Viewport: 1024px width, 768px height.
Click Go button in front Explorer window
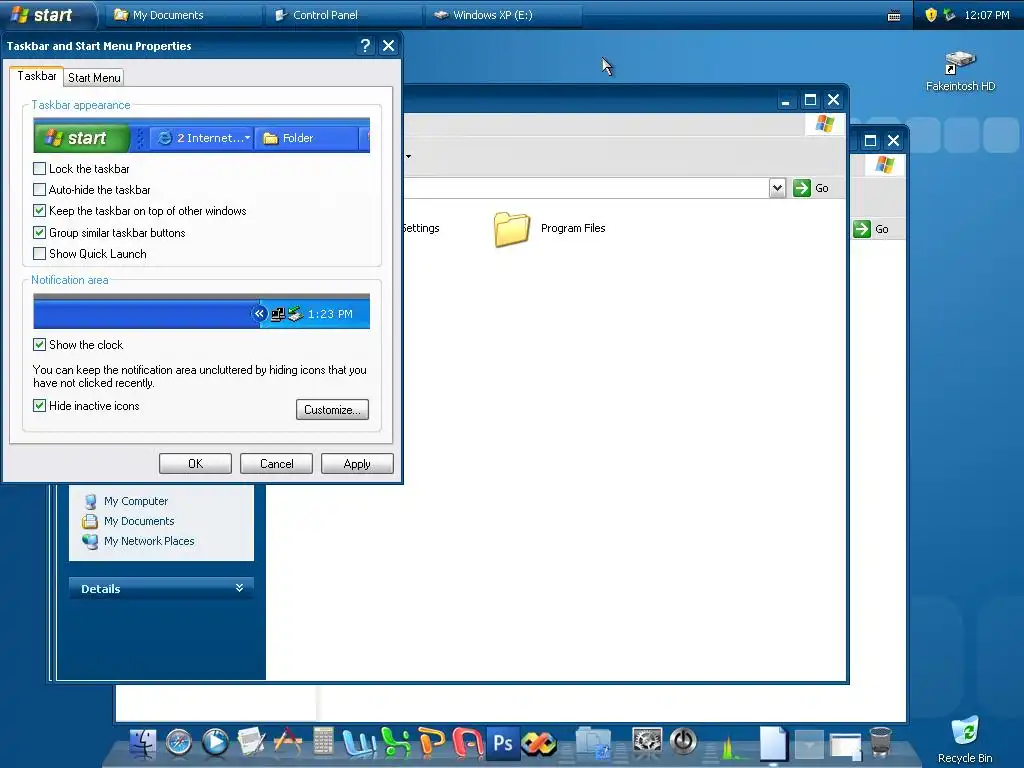click(x=811, y=188)
